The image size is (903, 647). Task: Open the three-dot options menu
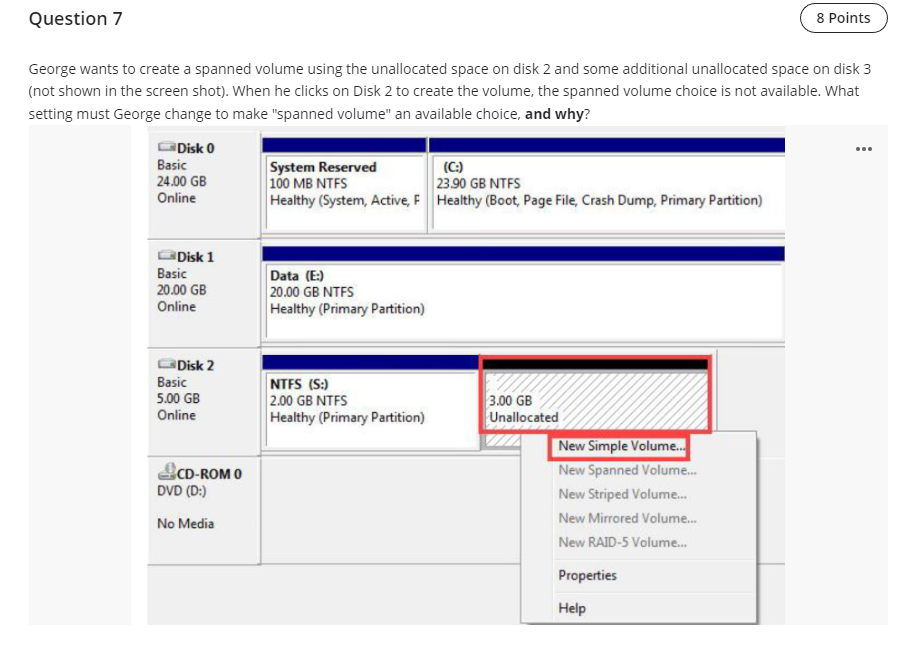click(864, 148)
